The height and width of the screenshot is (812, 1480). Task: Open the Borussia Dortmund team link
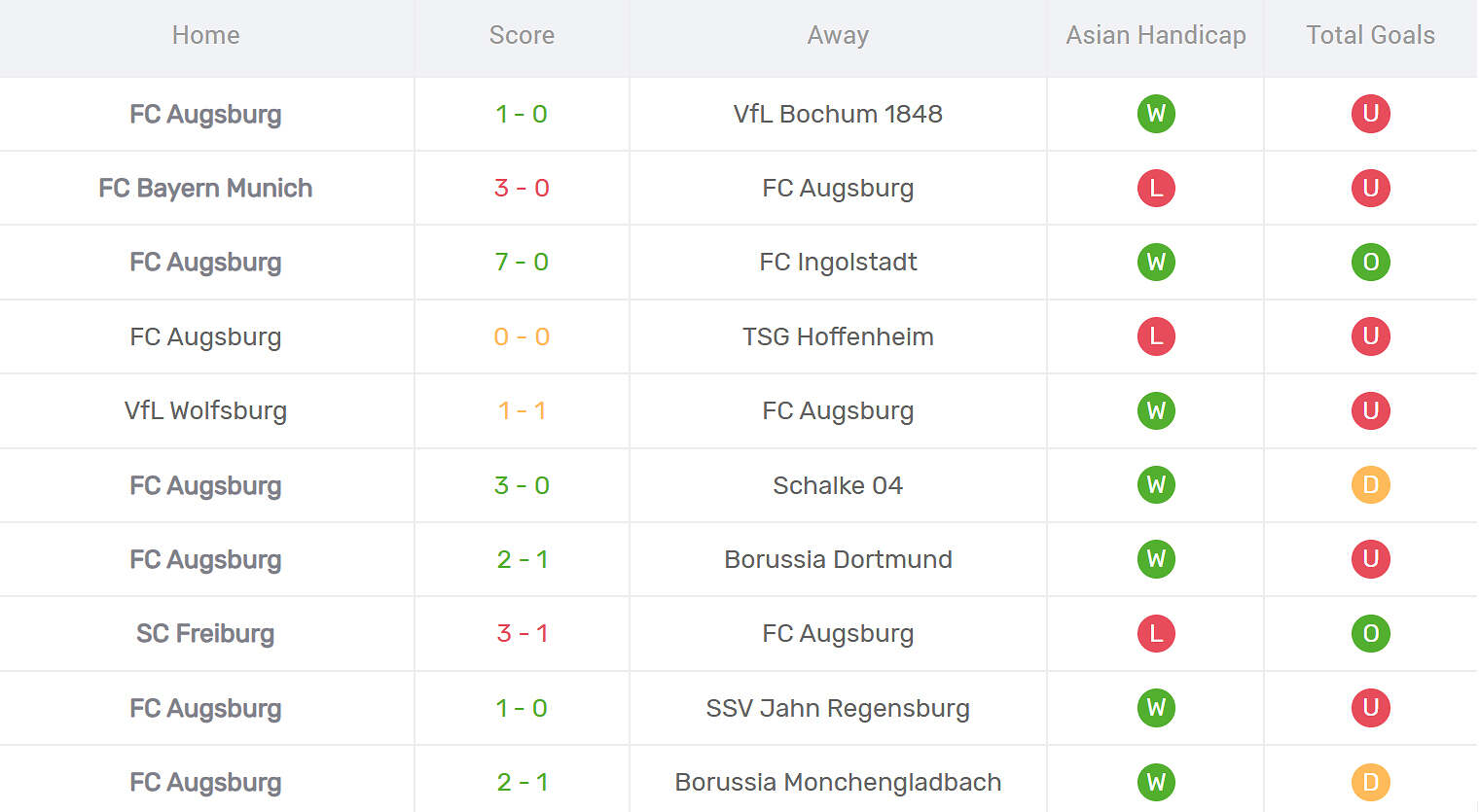(x=838, y=559)
